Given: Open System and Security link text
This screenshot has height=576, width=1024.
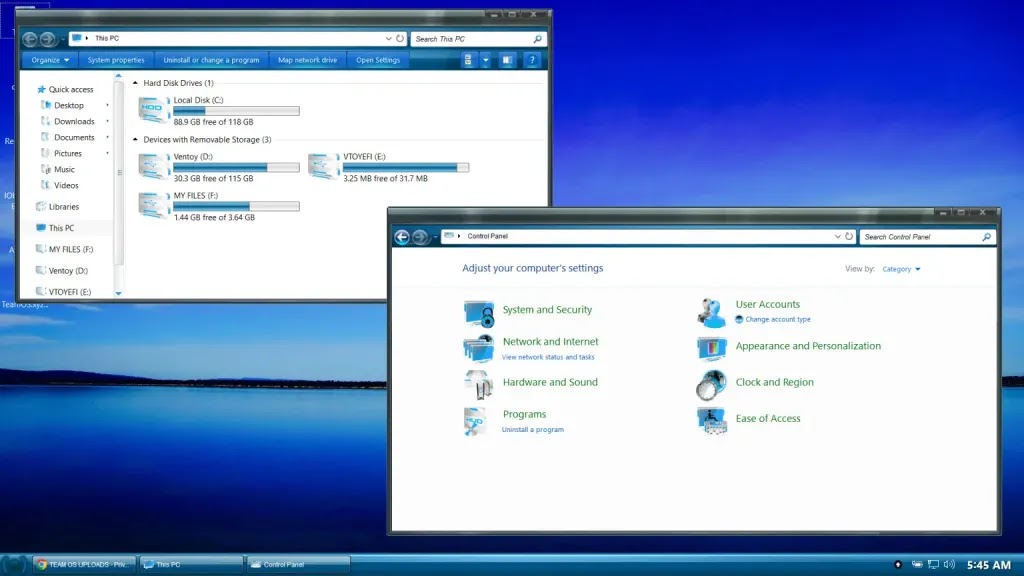Looking at the screenshot, I should (x=547, y=310).
